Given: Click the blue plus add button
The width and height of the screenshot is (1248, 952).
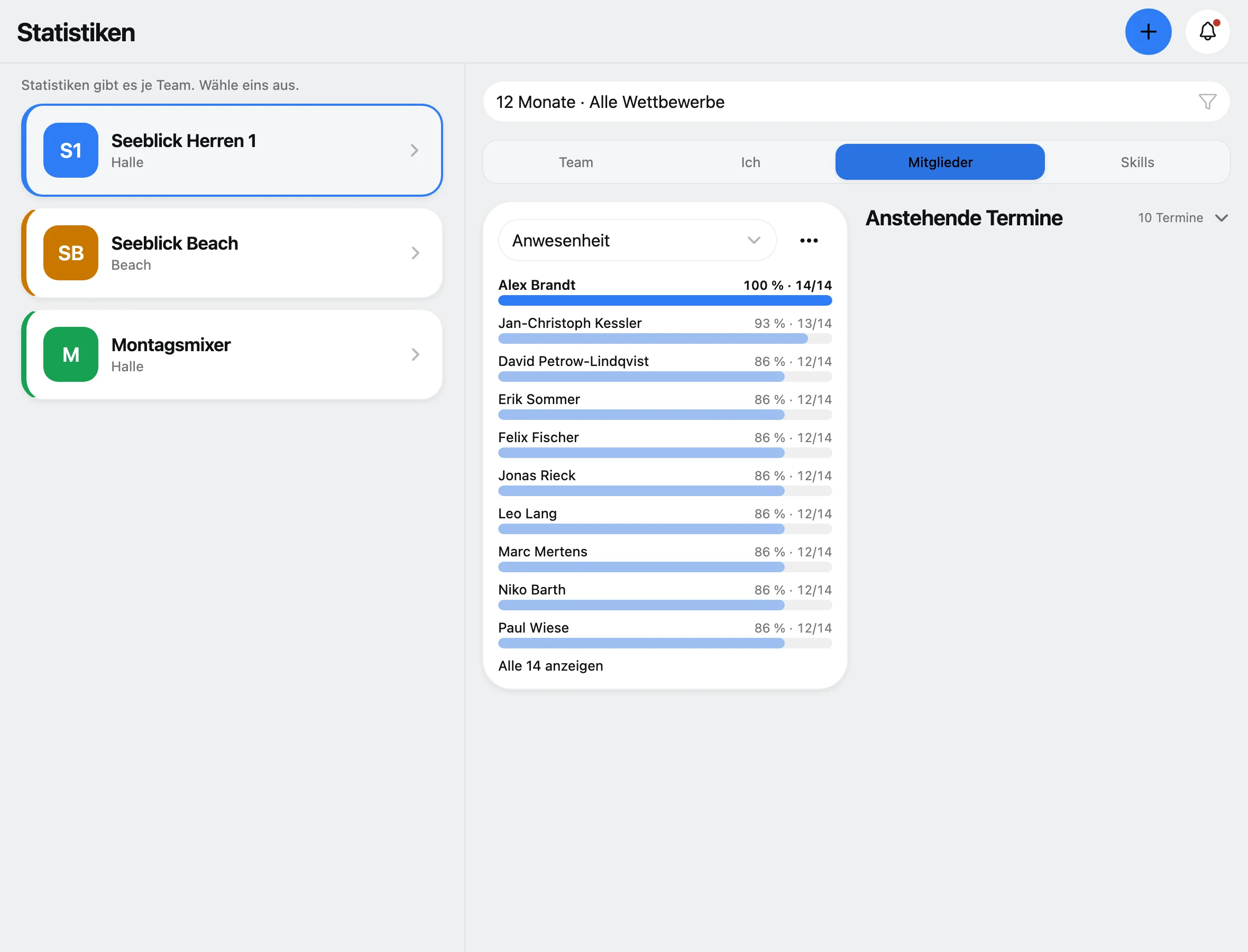Looking at the screenshot, I should [1148, 32].
